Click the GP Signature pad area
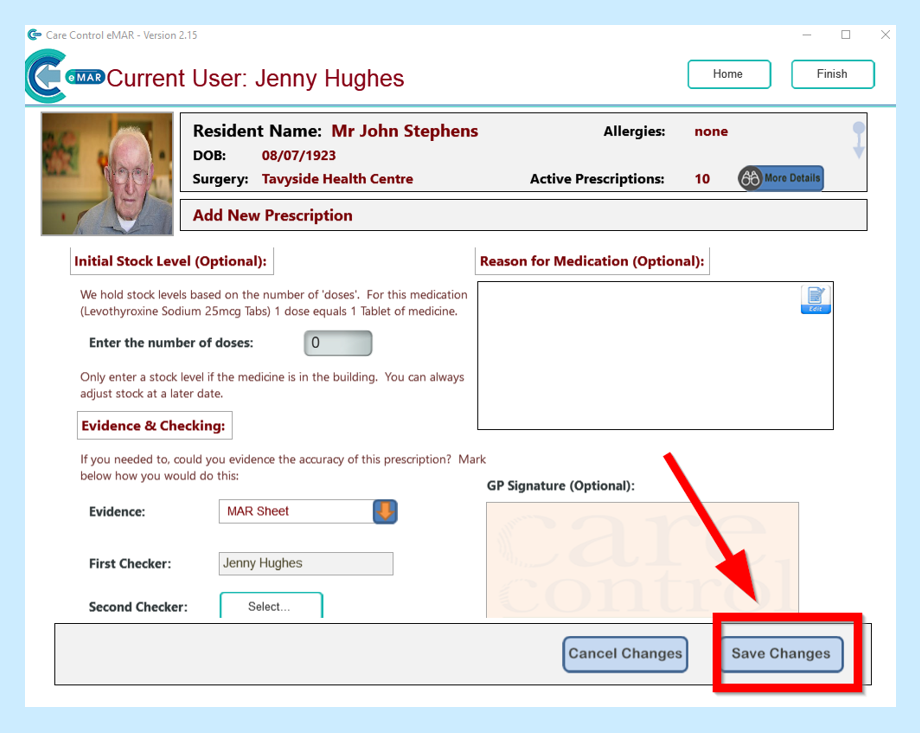Viewport: 920px width, 733px height. 642,558
